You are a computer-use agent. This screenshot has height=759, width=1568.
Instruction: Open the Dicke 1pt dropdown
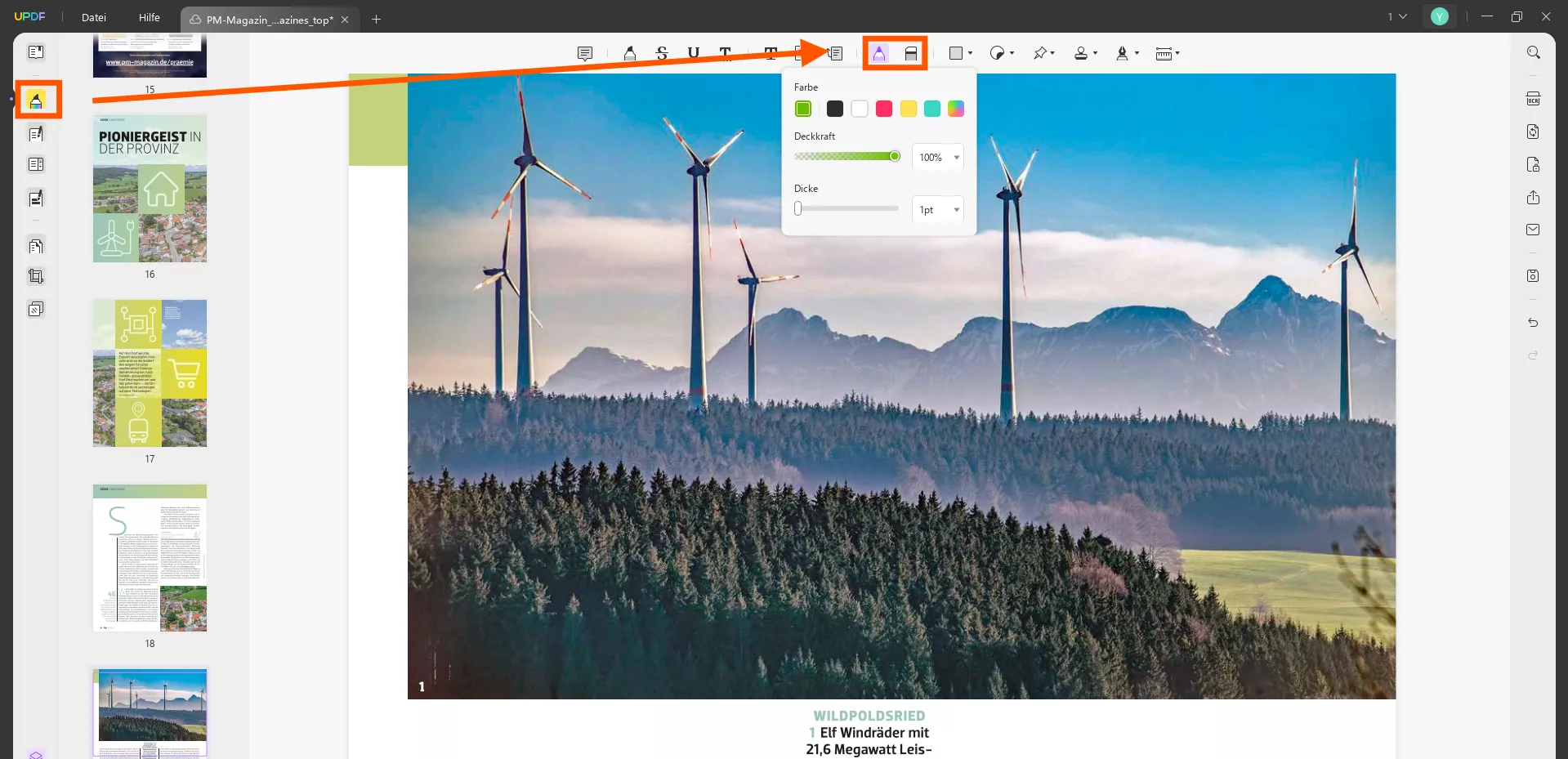[936, 209]
